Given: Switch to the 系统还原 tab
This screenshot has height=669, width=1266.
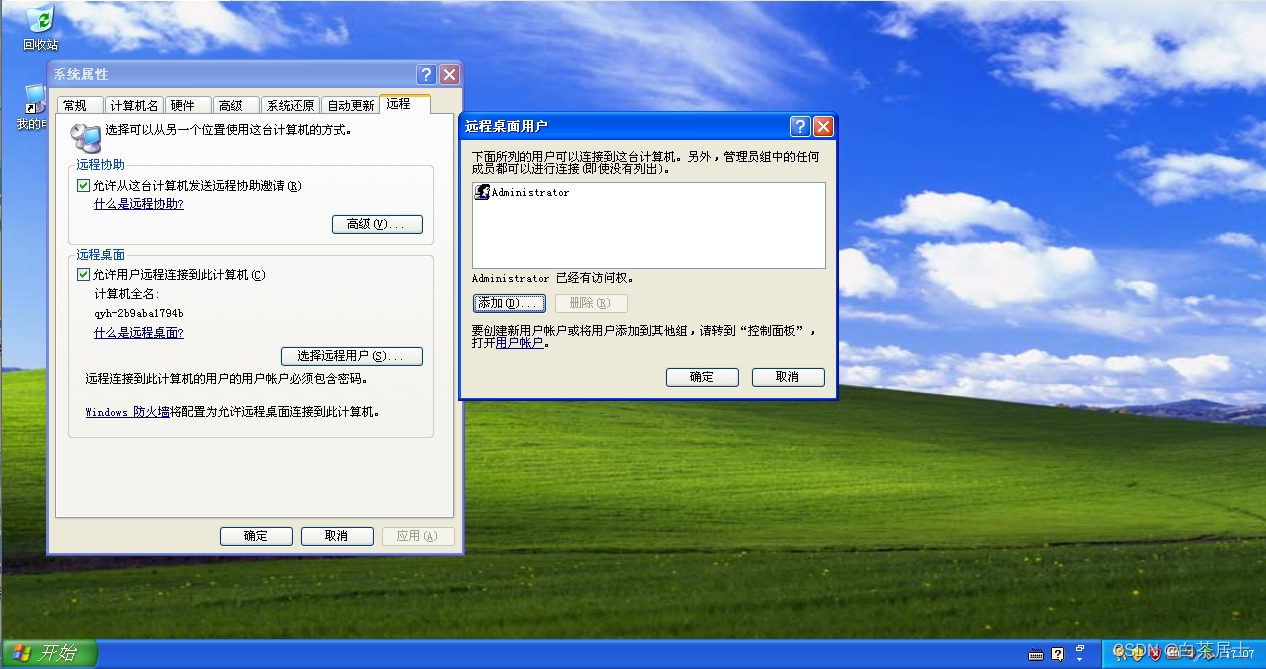Looking at the screenshot, I should click(290, 105).
